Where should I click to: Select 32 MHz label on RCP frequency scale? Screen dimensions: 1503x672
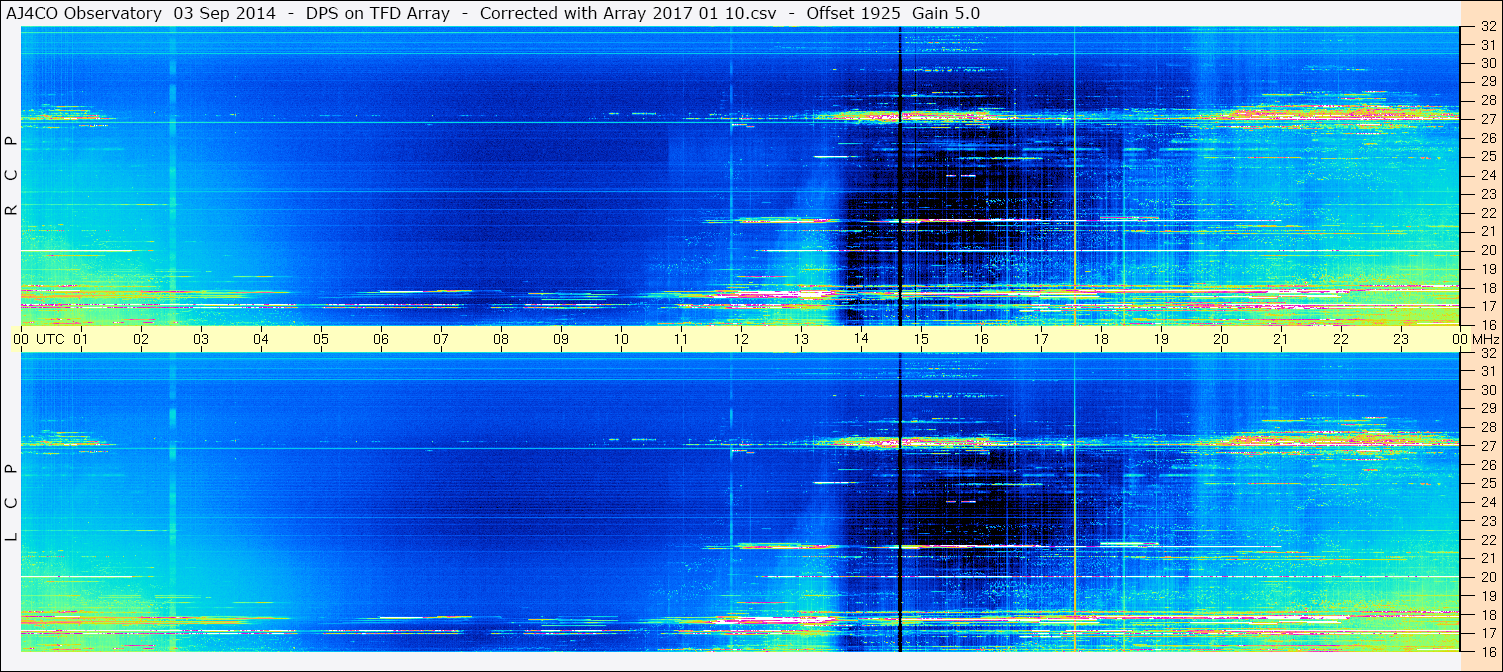pyautogui.click(x=1487, y=27)
